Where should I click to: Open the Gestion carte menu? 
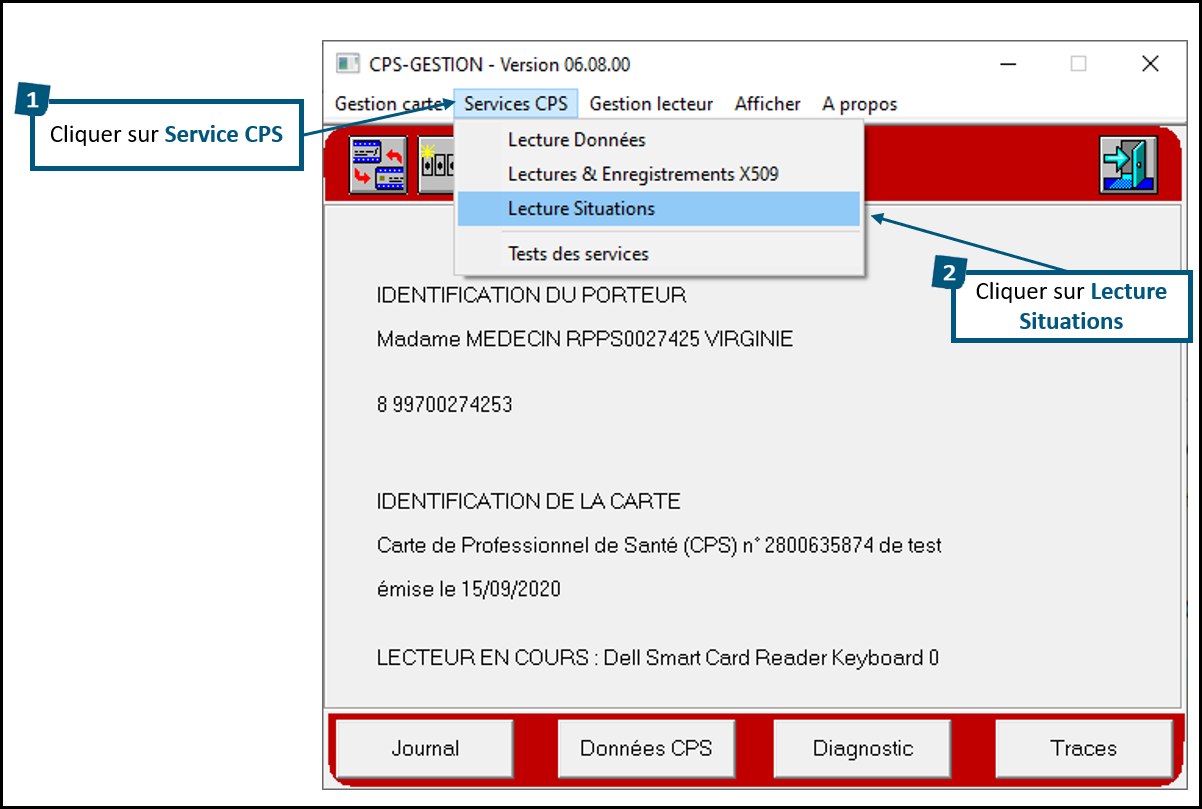click(389, 103)
